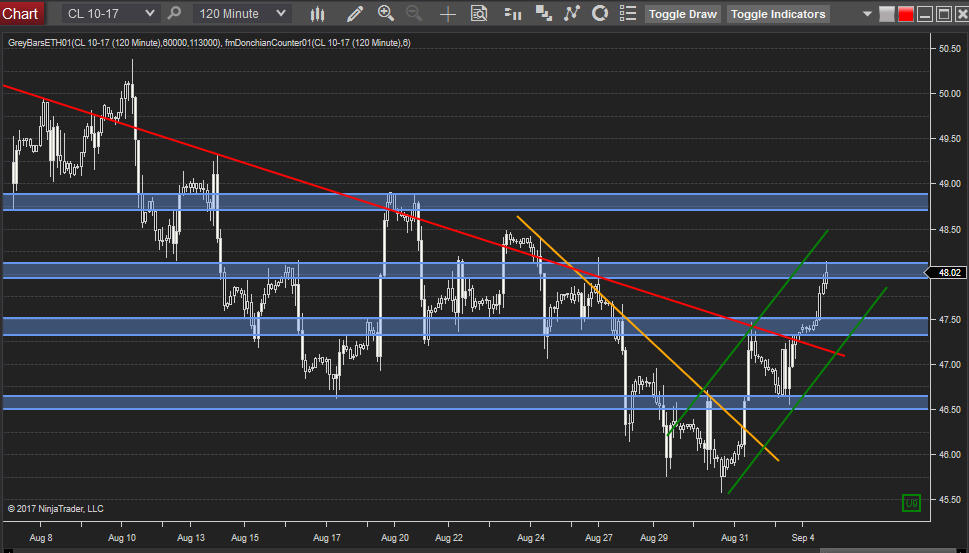969x553 pixels.
Task: Click the Aug 22 date label
Action: pyautogui.click(x=449, y=538)
